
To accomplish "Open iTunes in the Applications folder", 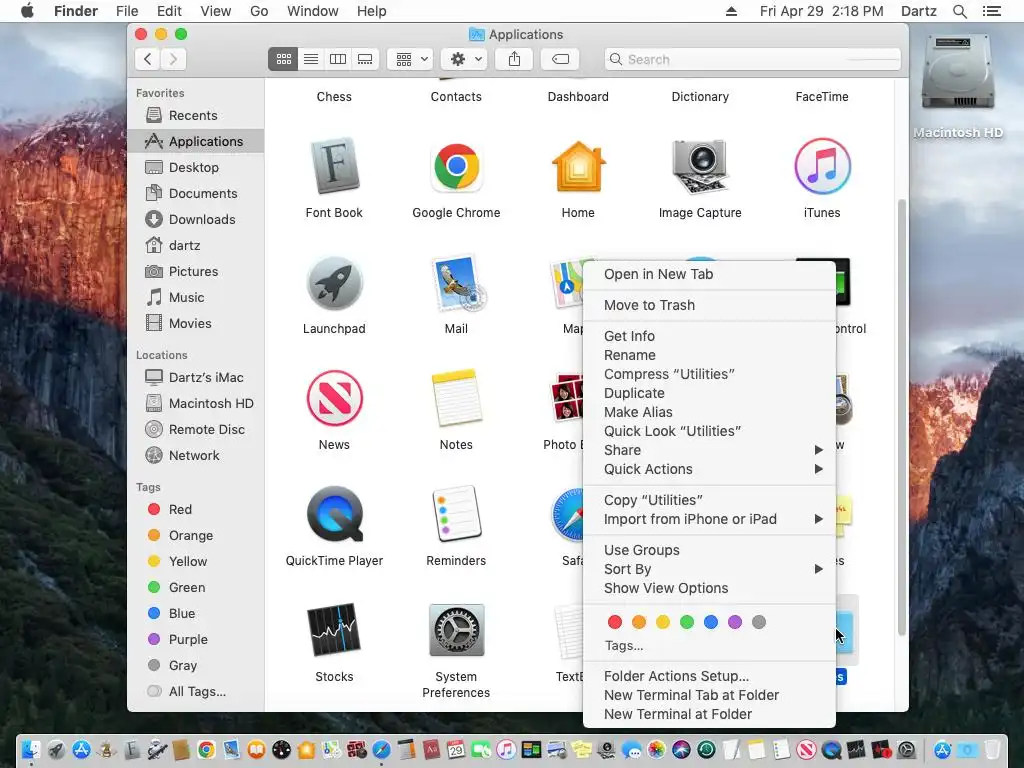I will pyautogui.click(x=822, y=166).
